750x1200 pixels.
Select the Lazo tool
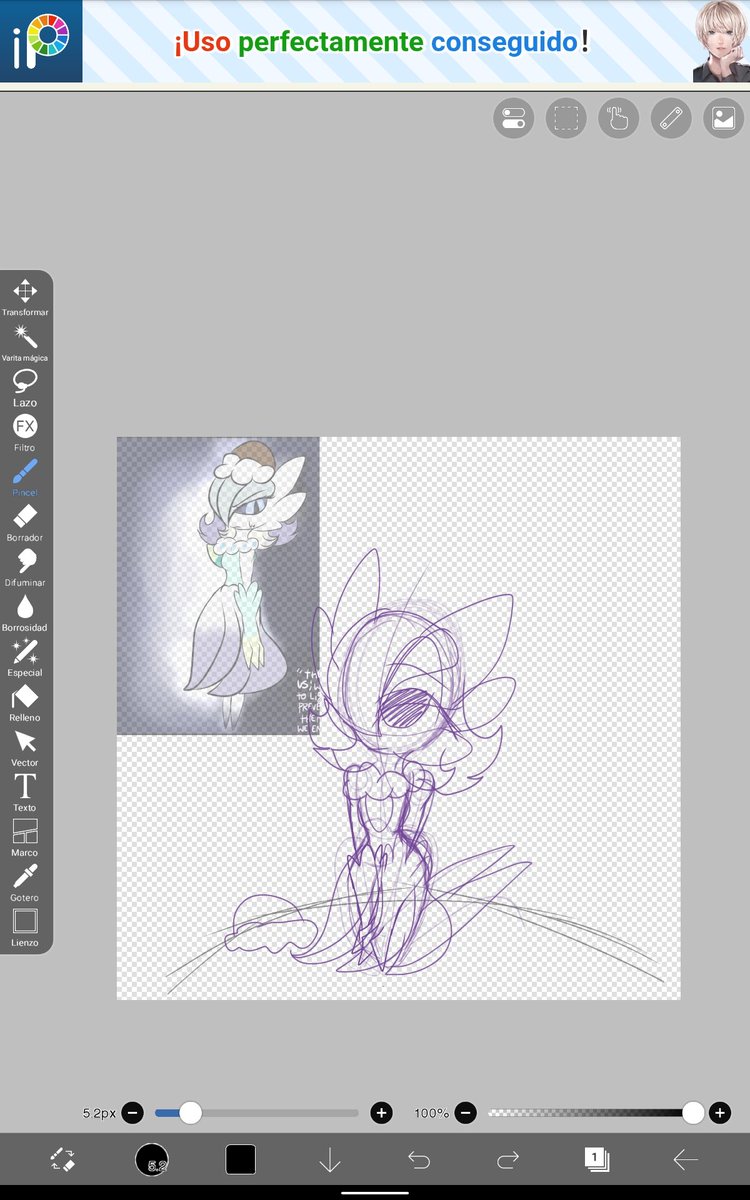tap(25, 387)
